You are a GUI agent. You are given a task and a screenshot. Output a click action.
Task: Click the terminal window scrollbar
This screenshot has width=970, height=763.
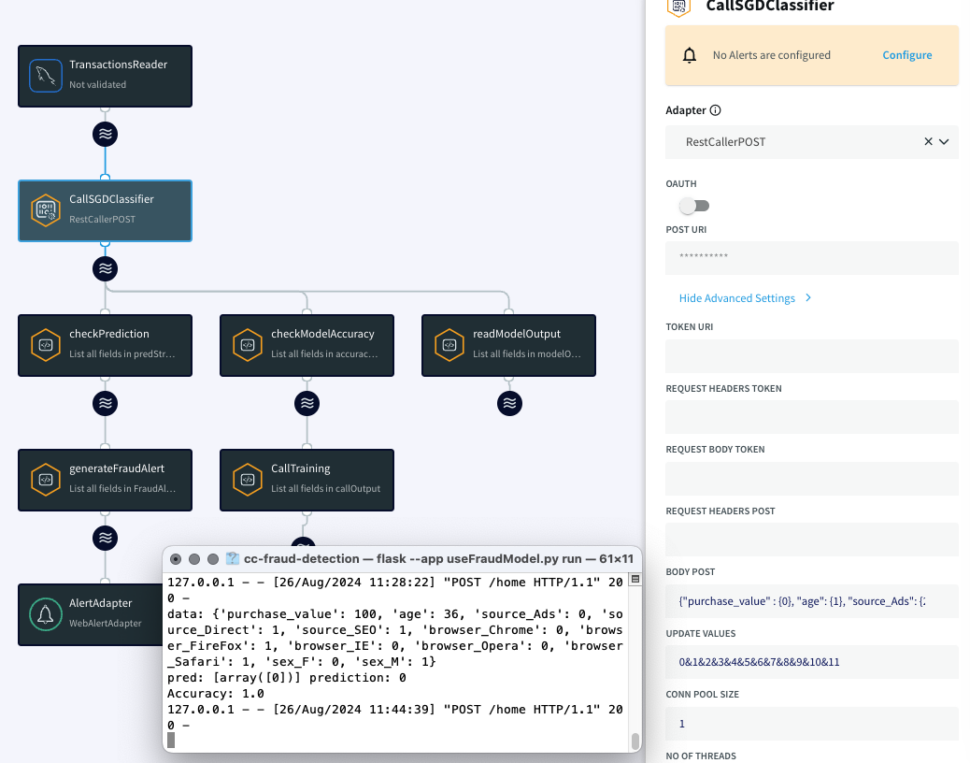point(634,740)
